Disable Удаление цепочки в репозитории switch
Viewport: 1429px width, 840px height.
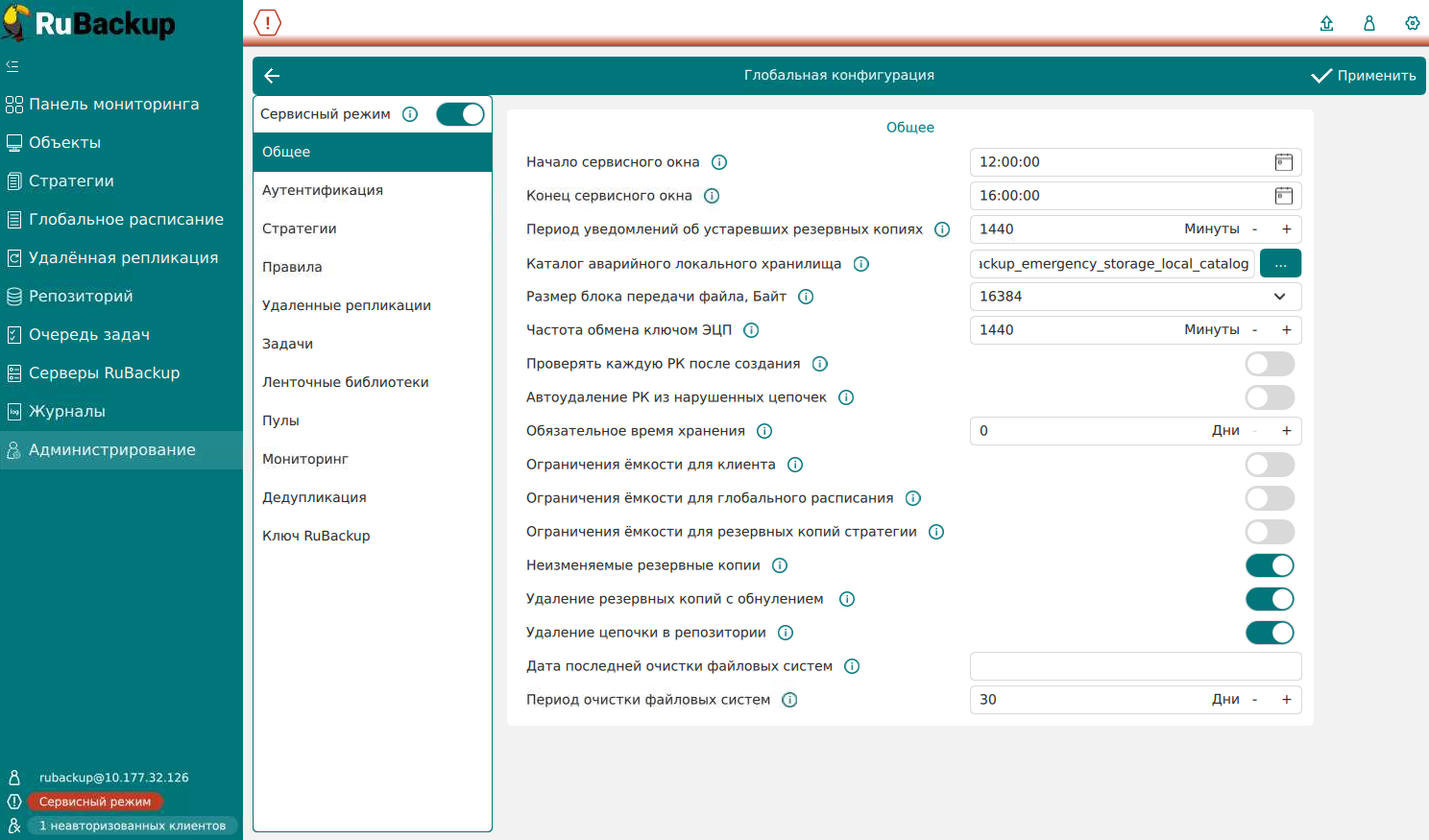tap(1270, 633)
